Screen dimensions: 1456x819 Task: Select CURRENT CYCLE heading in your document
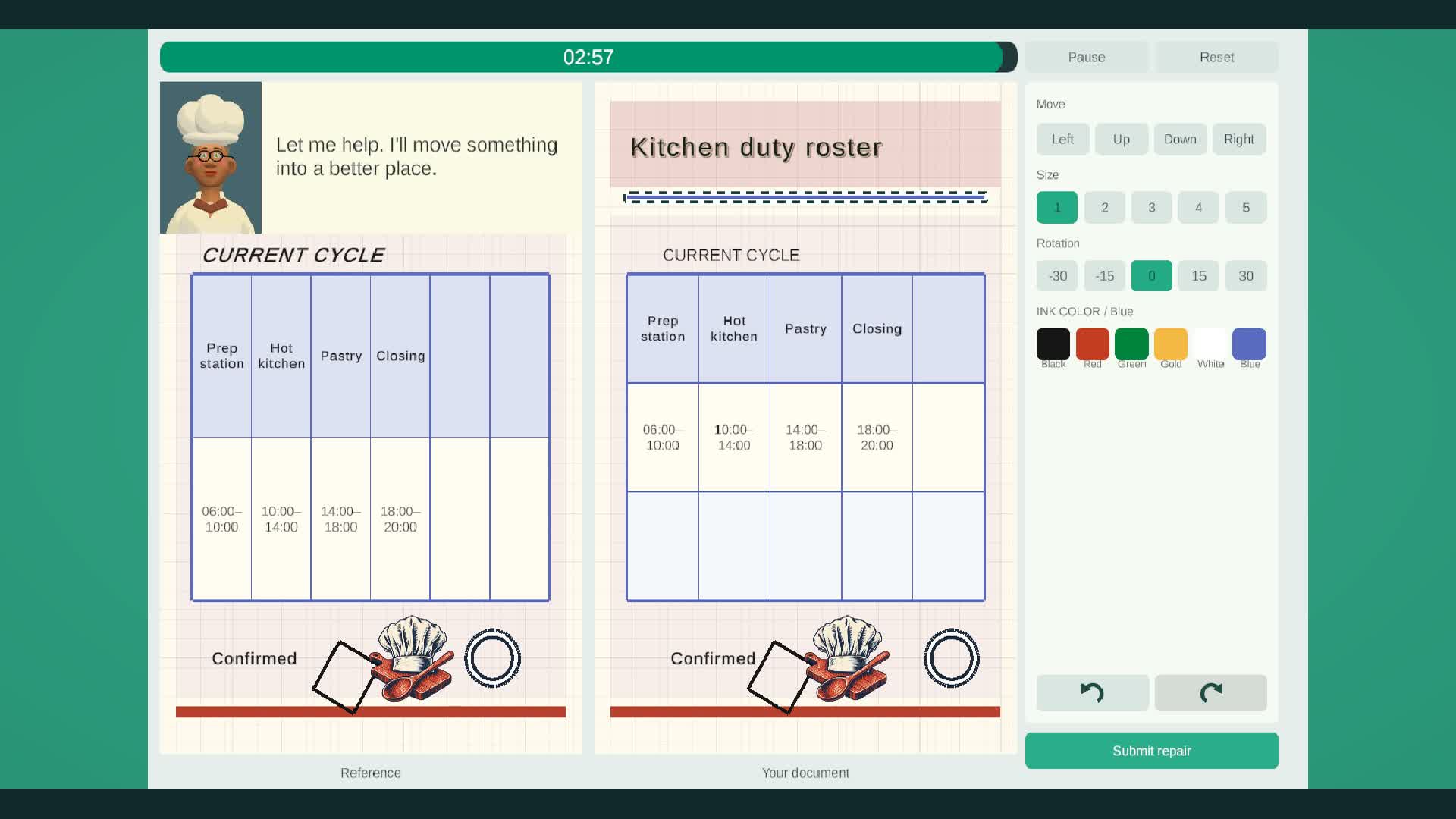[731, 256]
